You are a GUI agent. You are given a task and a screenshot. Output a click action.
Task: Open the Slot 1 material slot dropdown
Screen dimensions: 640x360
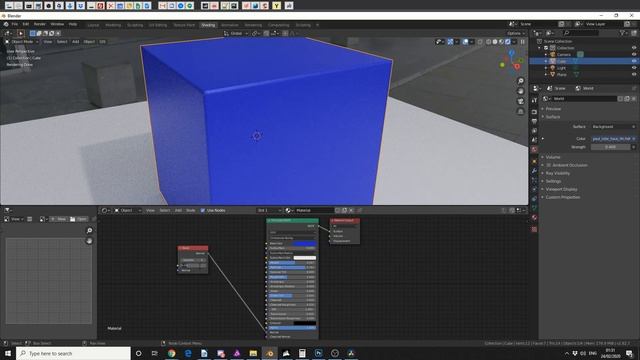[x=269, y=210]
